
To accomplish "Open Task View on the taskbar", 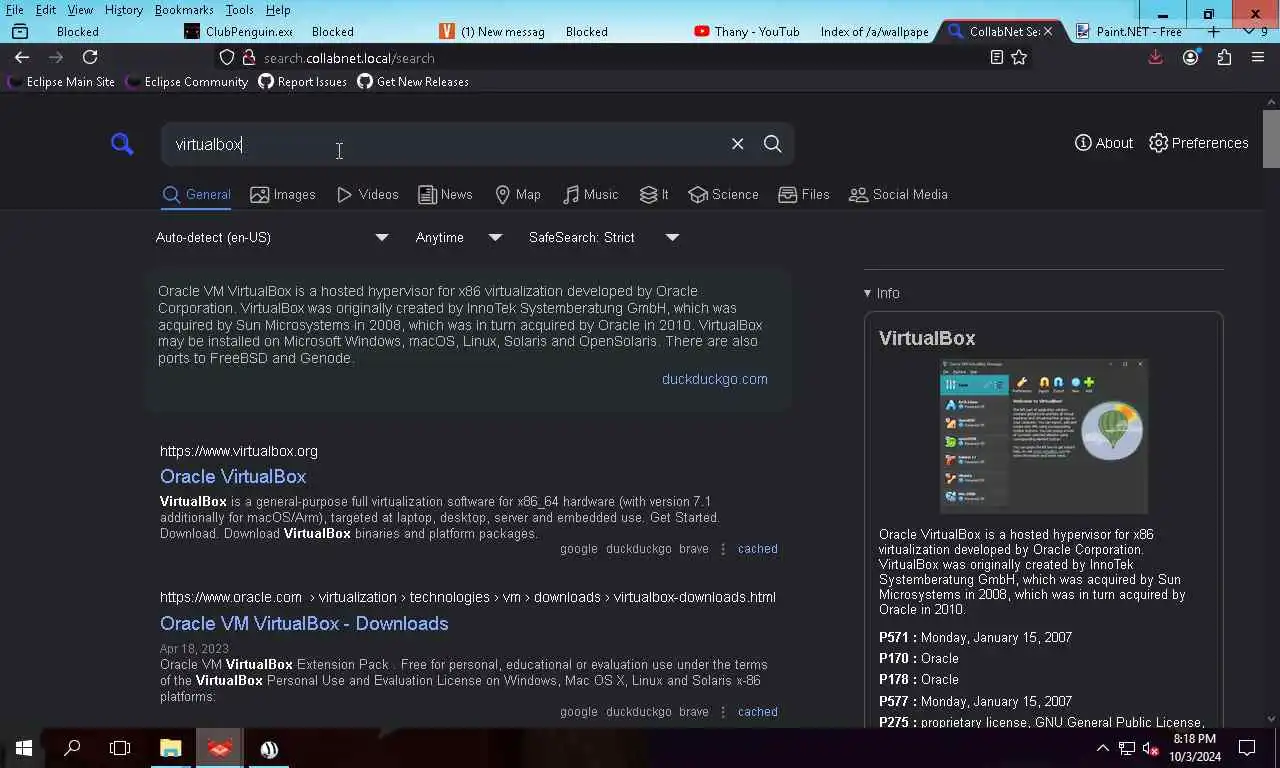I will point(120,748).
